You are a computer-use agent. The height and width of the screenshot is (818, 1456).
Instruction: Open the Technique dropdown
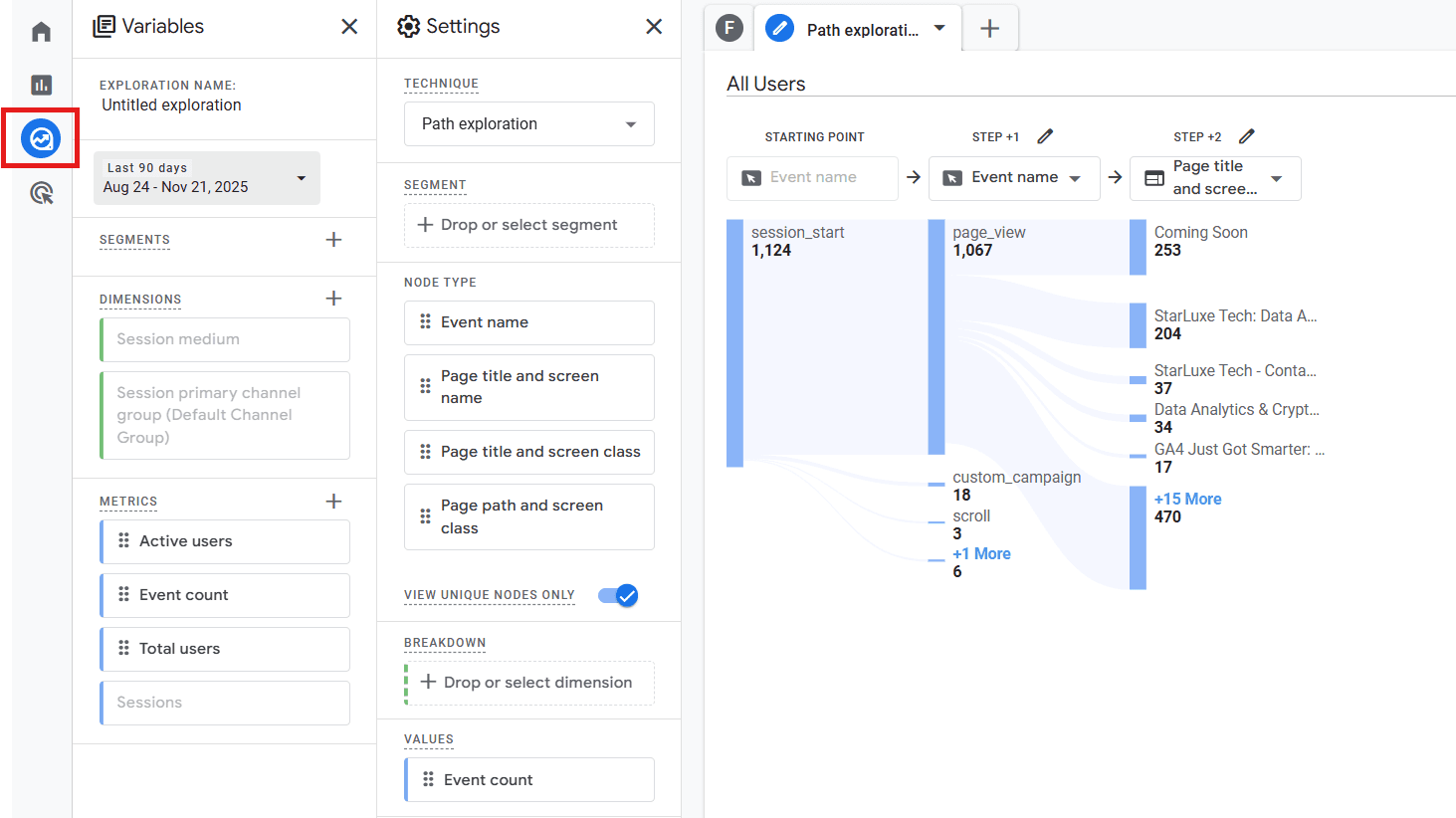[529, 124]
